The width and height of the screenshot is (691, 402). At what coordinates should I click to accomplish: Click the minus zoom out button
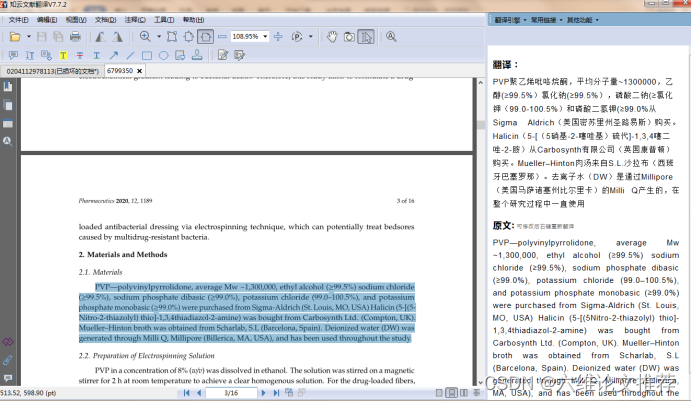[x=223, y=37]
